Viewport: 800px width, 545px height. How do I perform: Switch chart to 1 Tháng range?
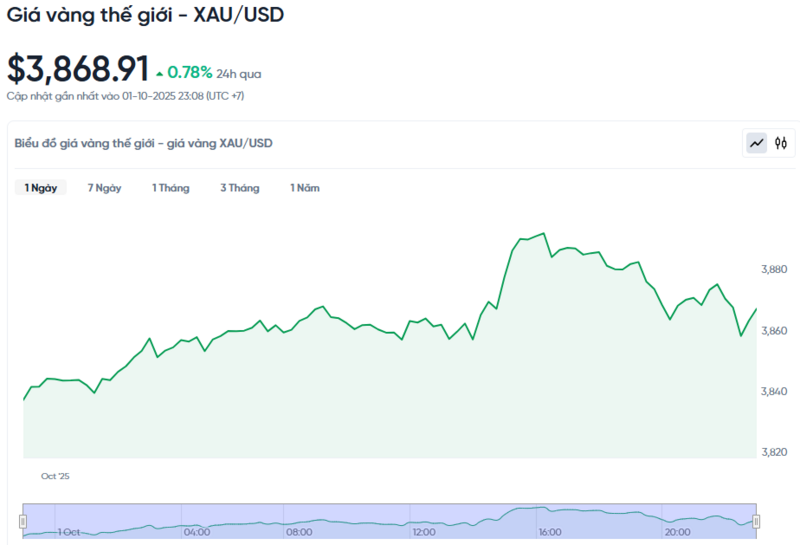click(x=170, y=188)
